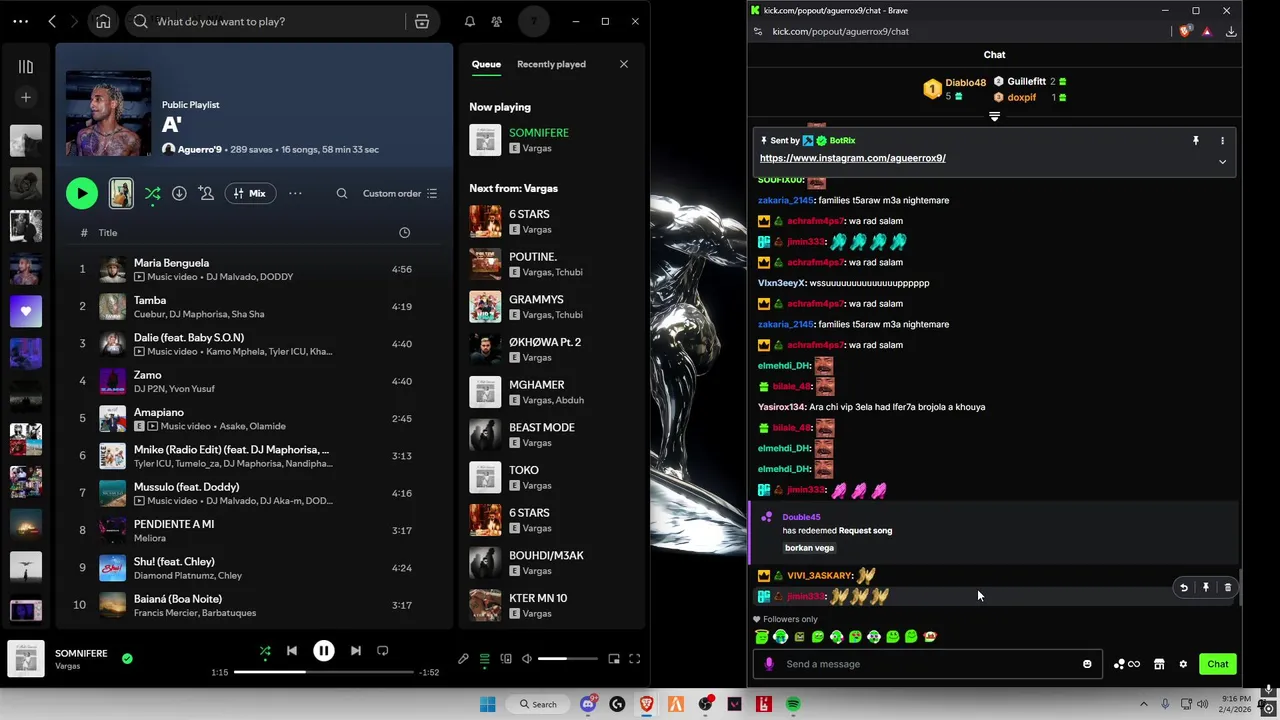
Task: Open Aguerro'9 profile link
Action: [199, 149]
